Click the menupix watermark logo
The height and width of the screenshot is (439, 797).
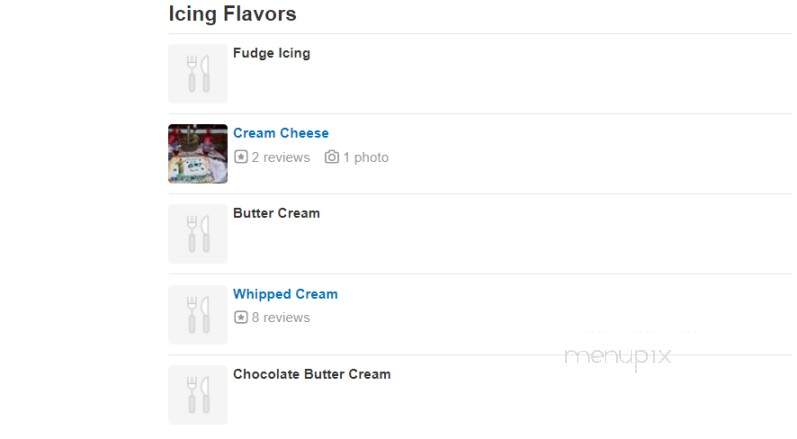click(x=618, y=357)
